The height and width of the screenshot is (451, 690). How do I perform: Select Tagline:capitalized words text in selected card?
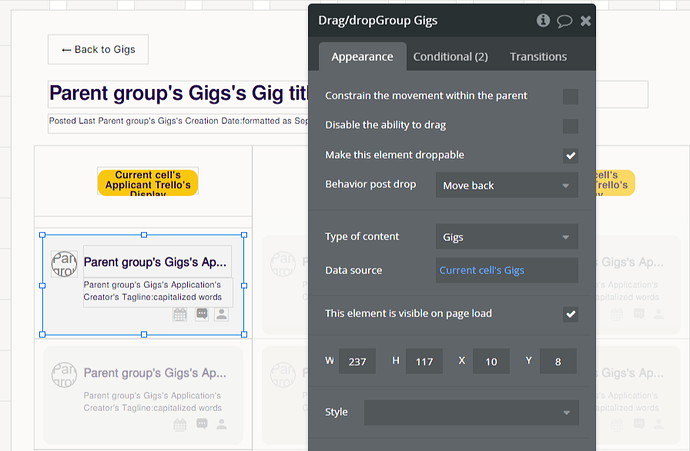tap(158, 291)
